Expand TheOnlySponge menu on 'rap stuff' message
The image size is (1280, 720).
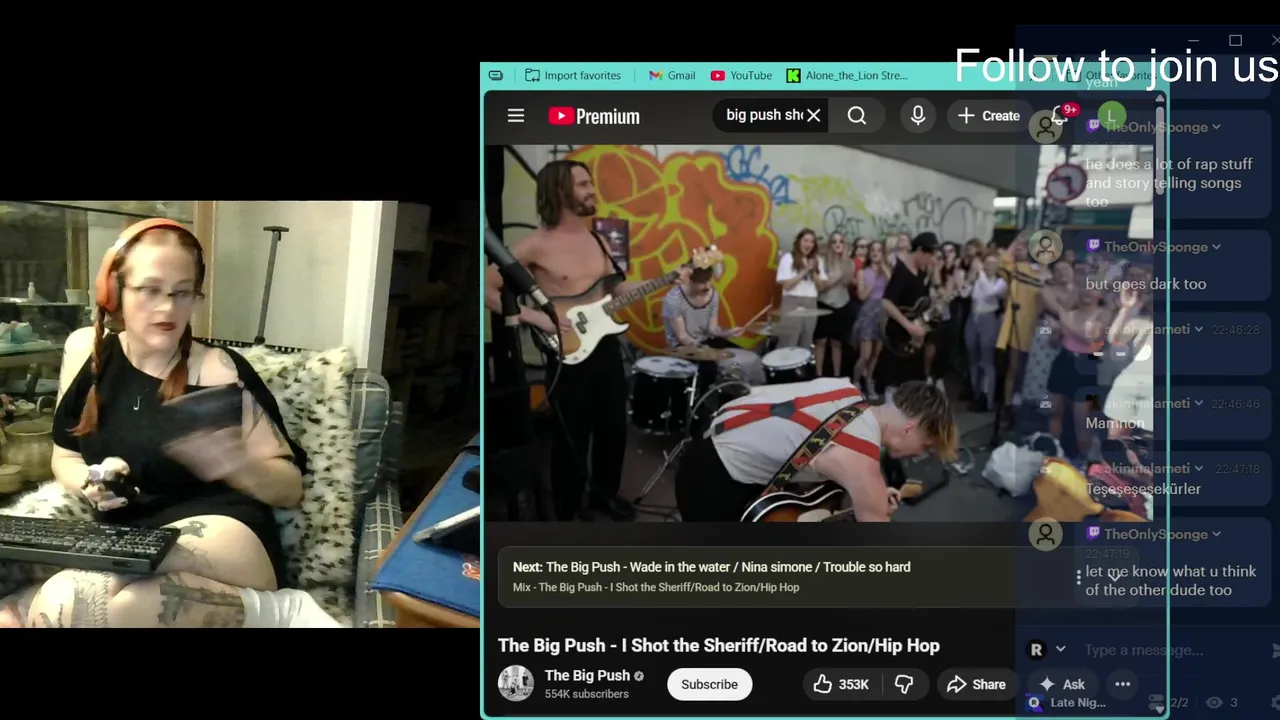coord(1216,127)
